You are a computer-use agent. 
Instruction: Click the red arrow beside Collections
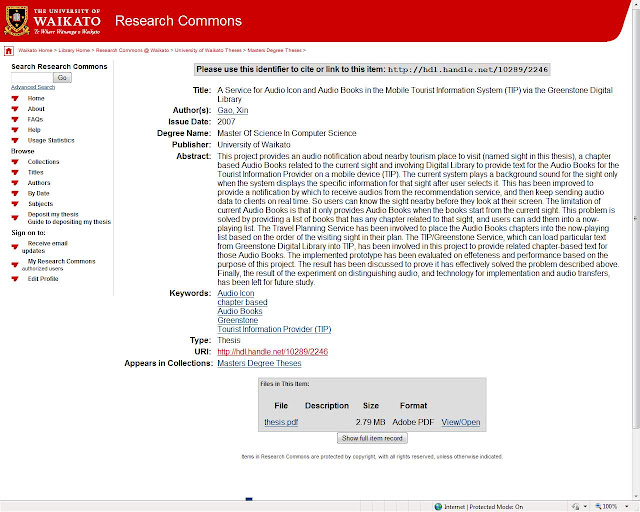click(15, 162)
